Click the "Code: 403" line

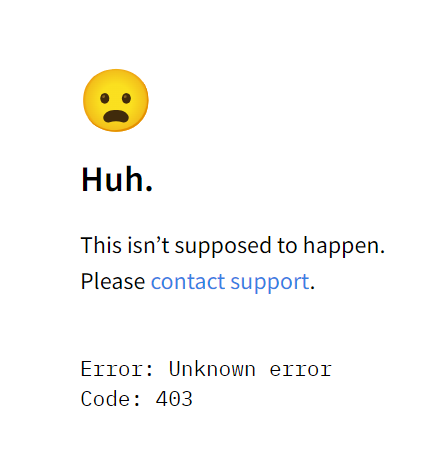click(x=137, y=399)
